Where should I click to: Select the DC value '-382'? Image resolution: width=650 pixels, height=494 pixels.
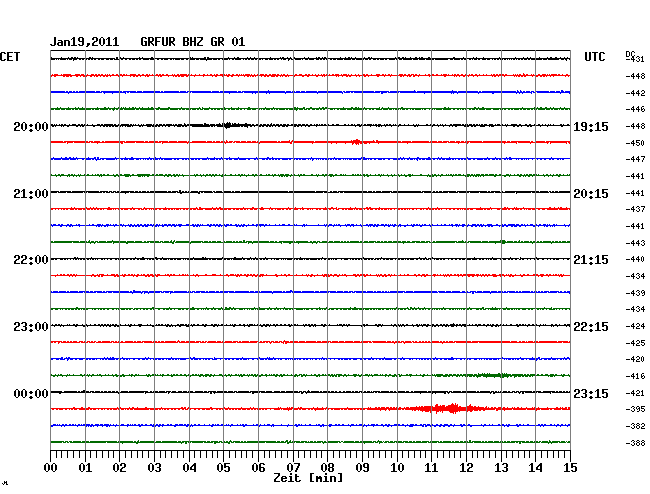(x=635, y=426)
